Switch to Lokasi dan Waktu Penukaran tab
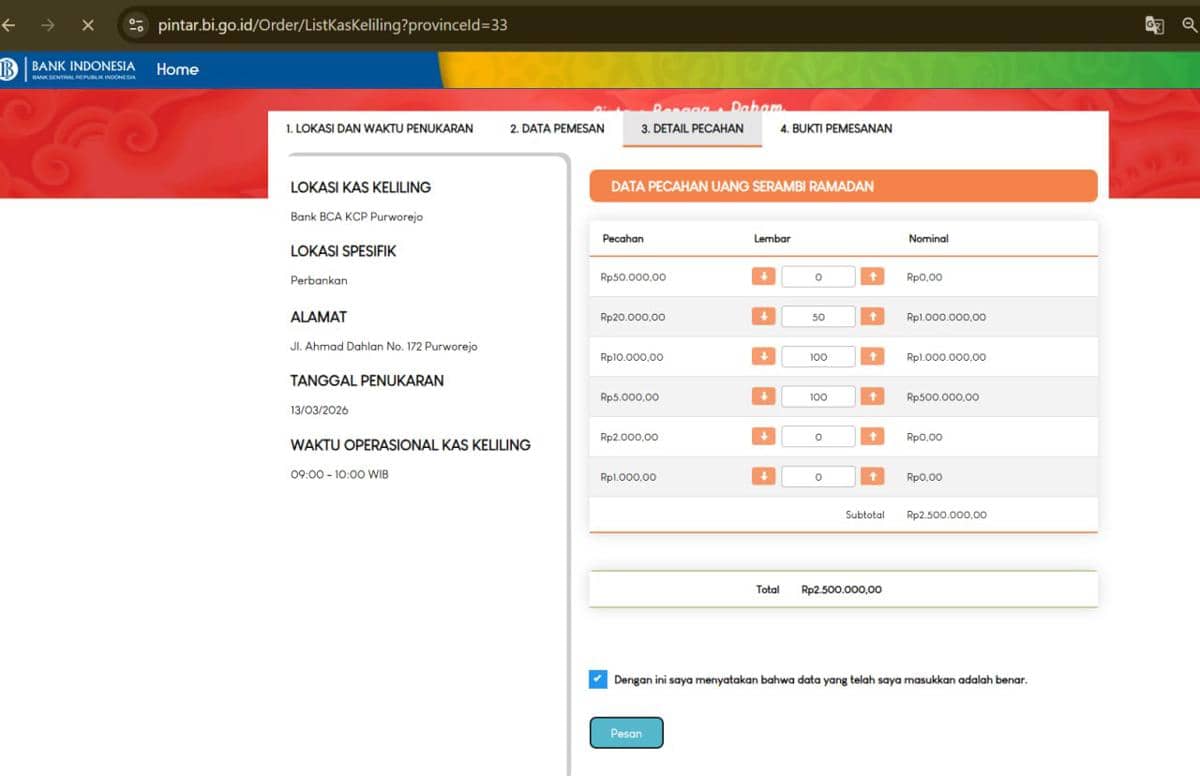 click(x=379, y=129)
